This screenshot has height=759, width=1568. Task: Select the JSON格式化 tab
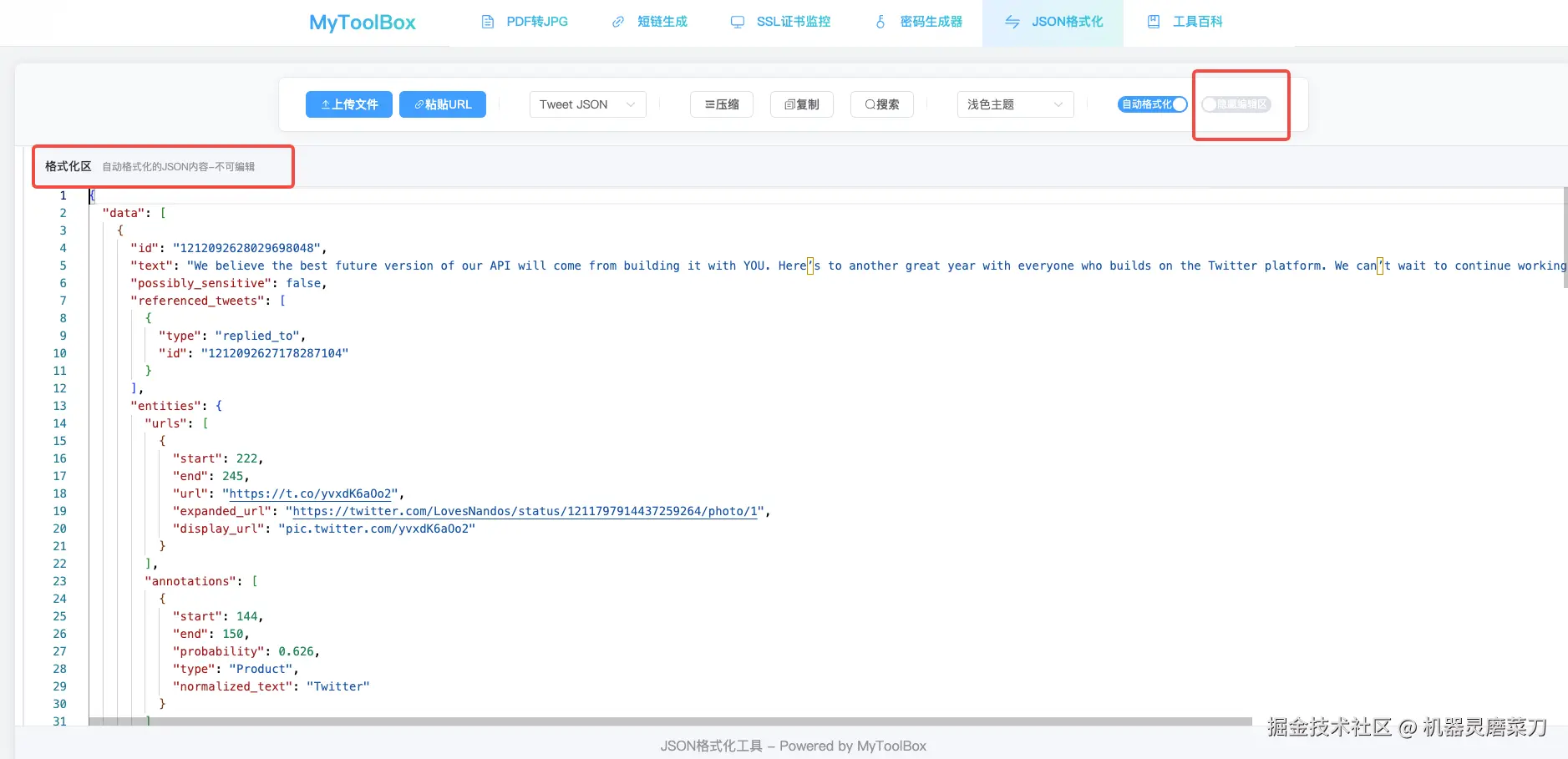pyautogui.click(x=1053, y=22)
